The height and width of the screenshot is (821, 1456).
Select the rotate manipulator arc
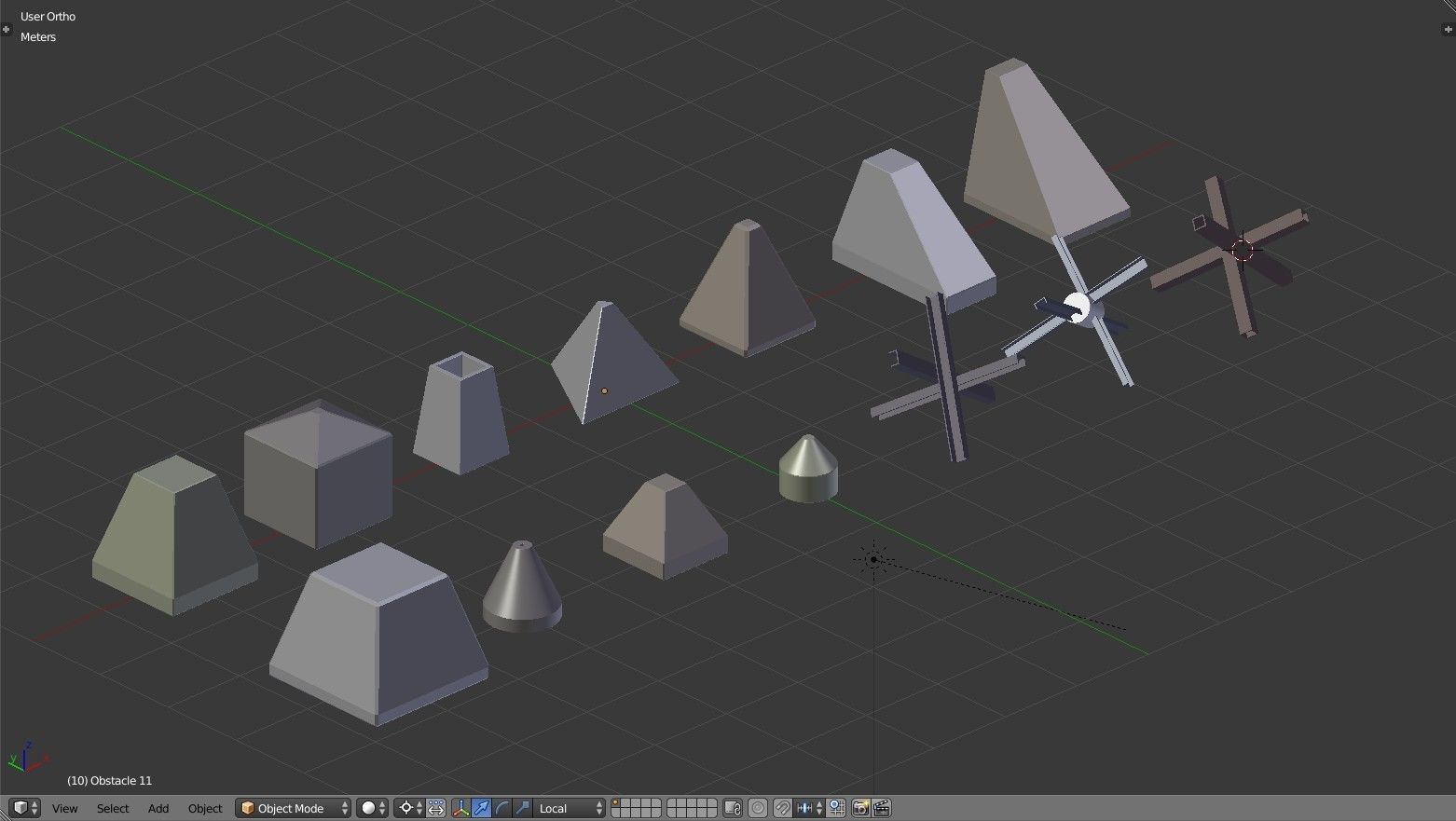[x=502, y=808]
